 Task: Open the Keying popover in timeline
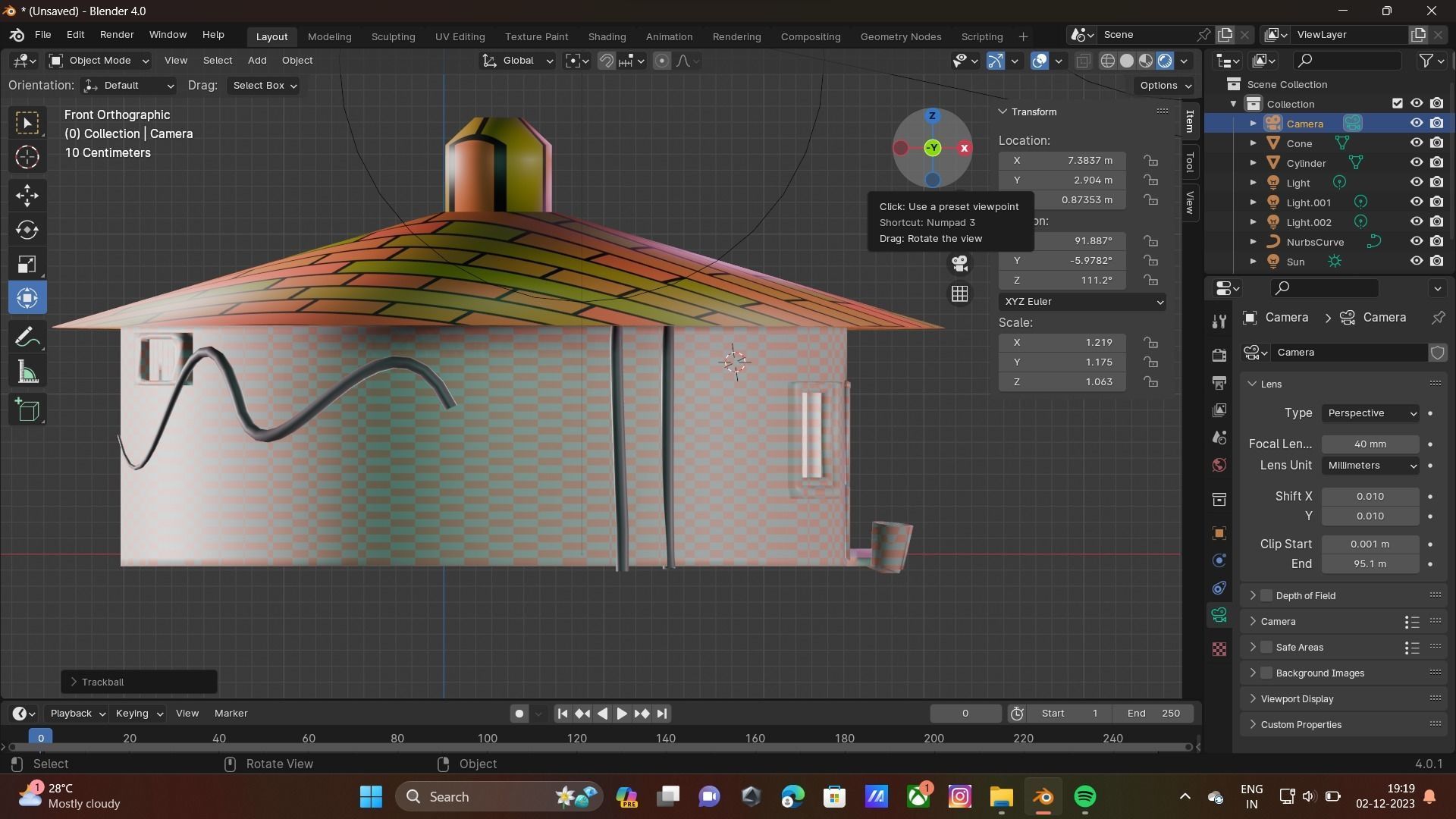point(139,714)
